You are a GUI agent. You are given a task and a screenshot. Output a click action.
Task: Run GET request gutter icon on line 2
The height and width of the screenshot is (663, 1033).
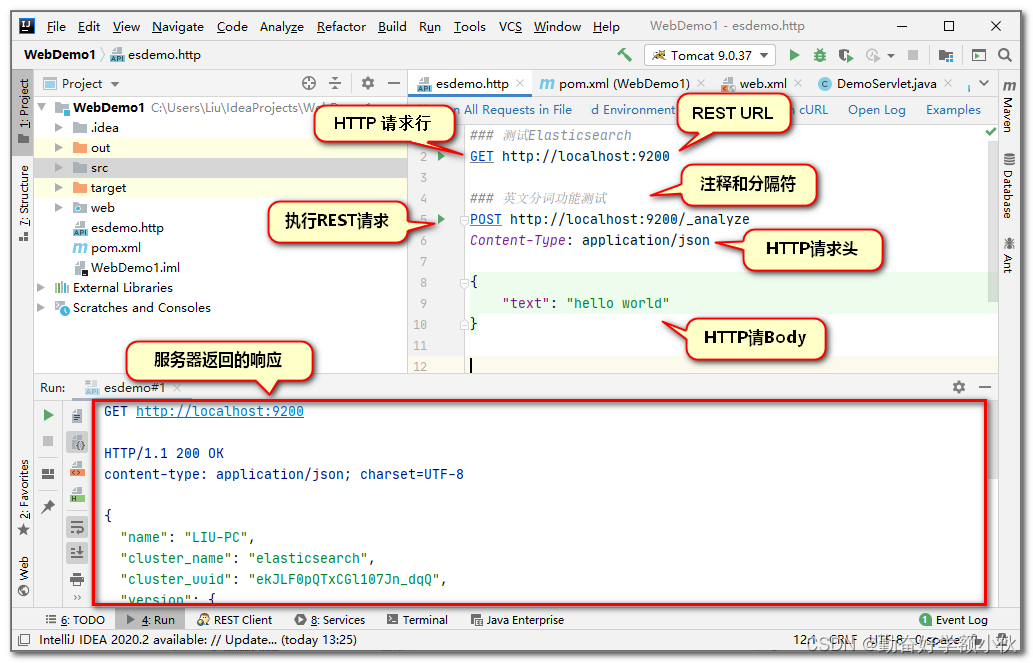tap(441, 156)
